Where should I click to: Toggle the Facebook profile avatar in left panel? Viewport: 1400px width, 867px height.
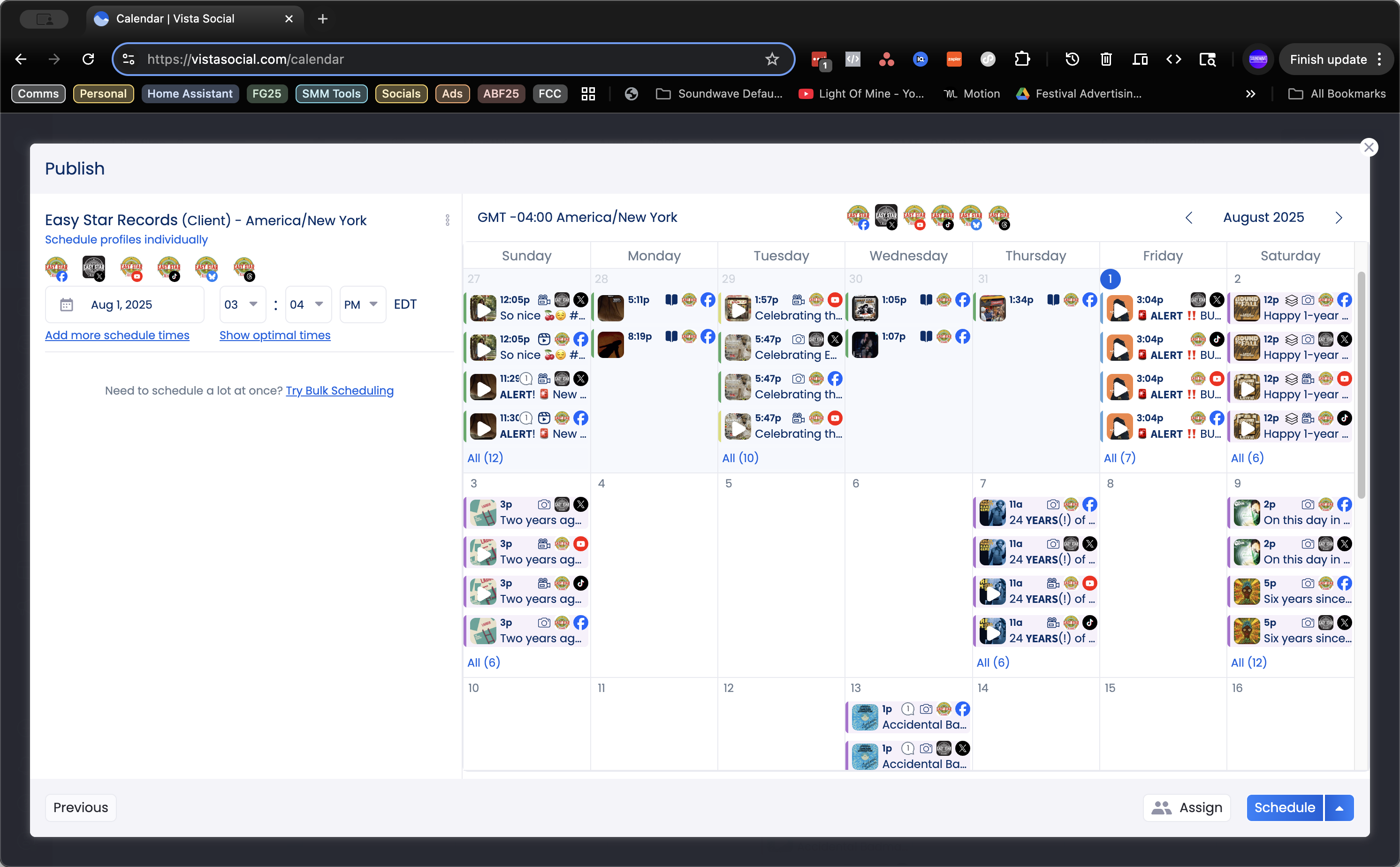pyautogui.click(x=56, y=268)
